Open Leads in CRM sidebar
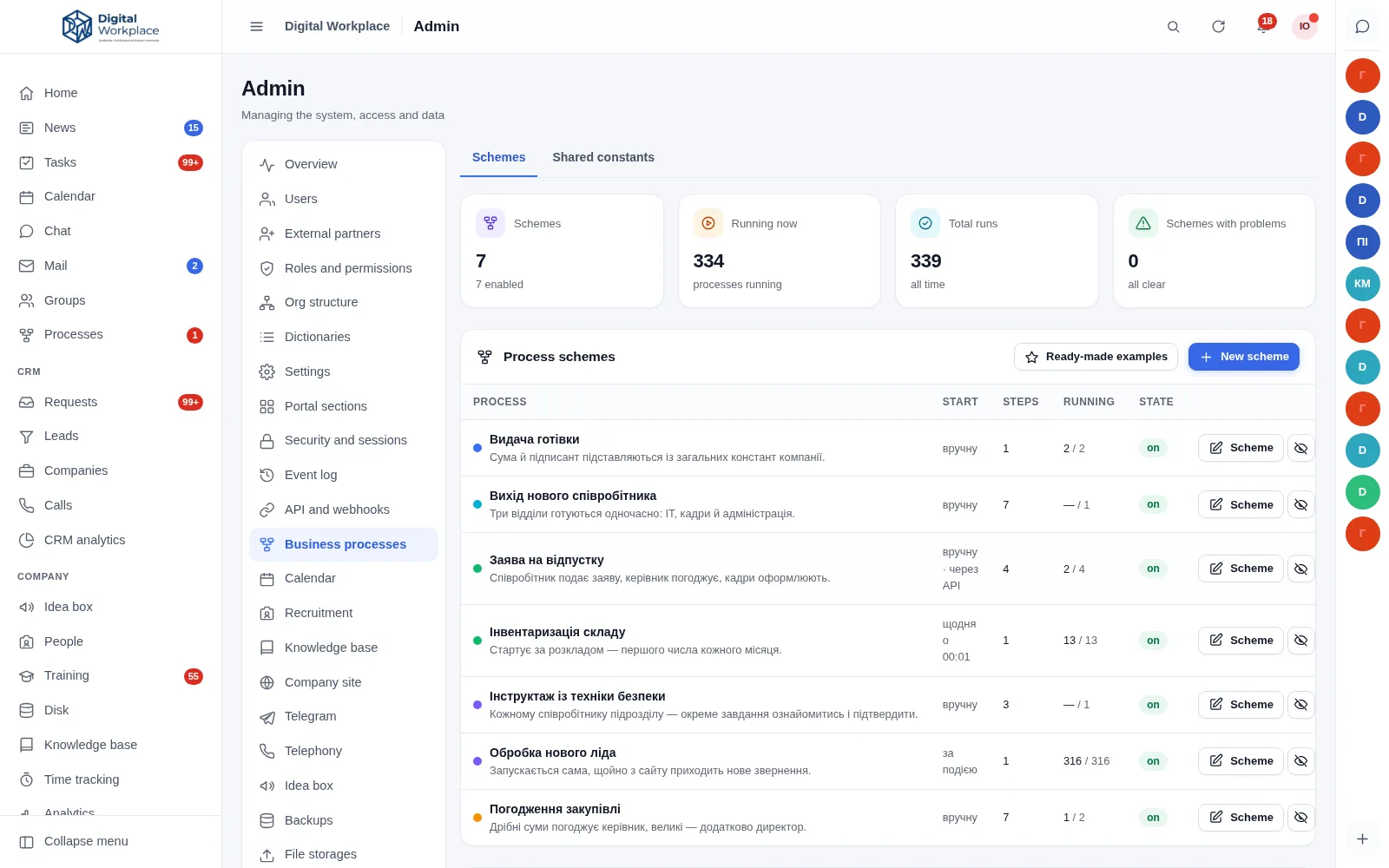 pos(110,436)
